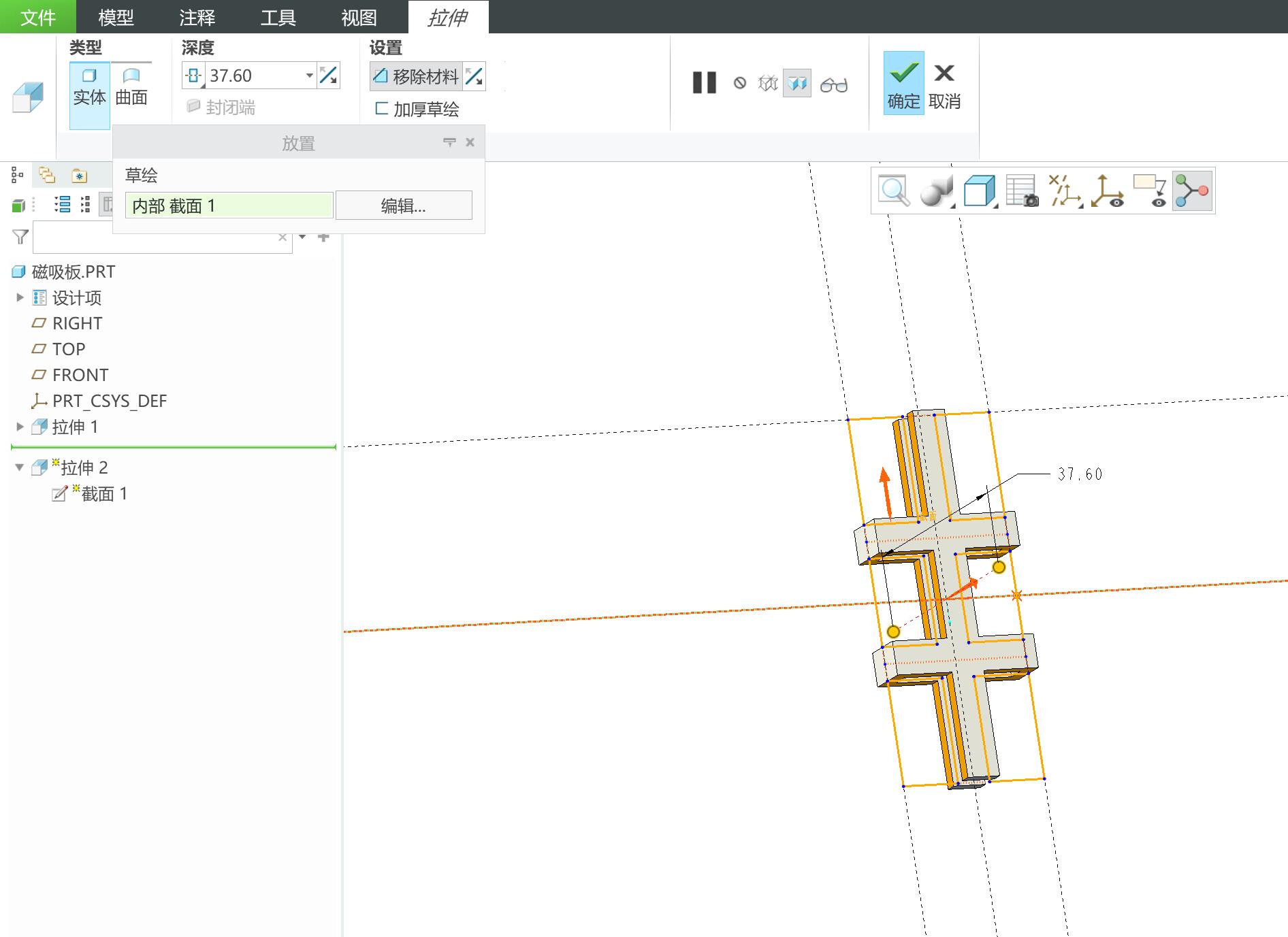Screen dimensions: 1288x937
Task: Select the 曲面 surface type
Action: point(131,87)
